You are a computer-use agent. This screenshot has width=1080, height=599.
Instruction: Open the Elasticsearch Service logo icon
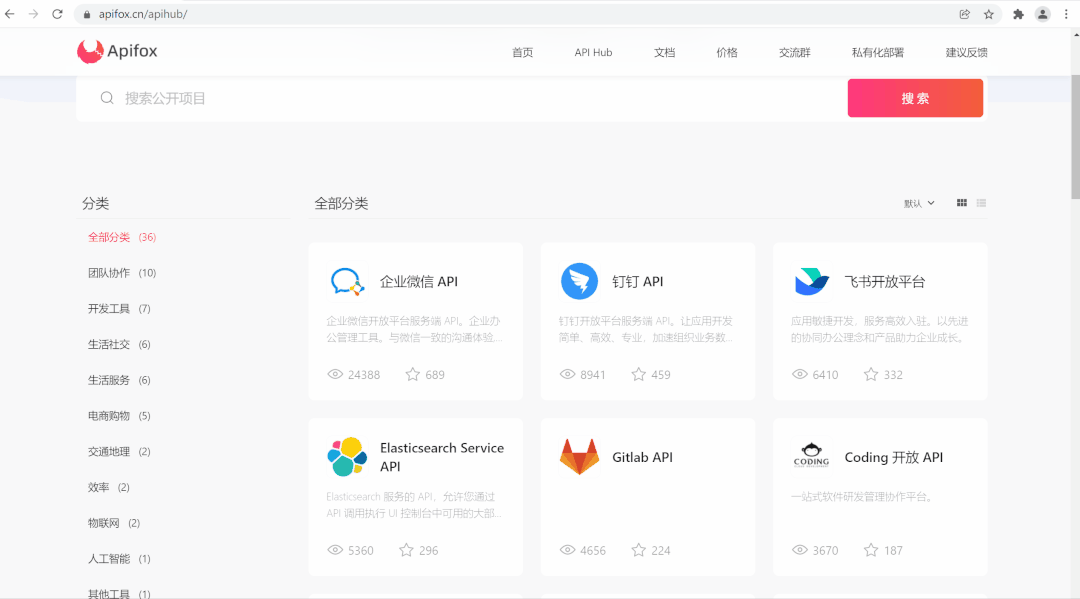pos(347,456)
